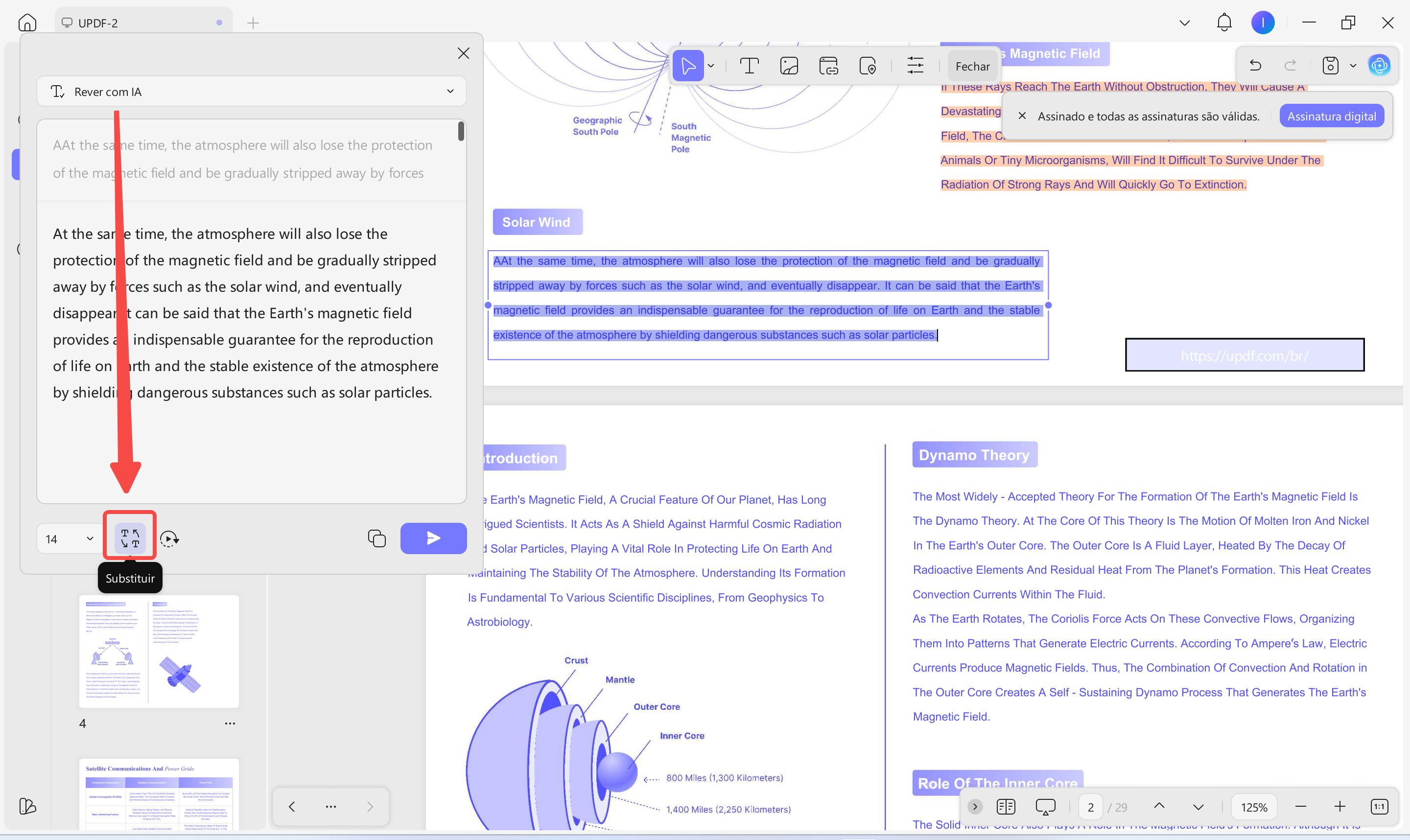Click the Assinatura digital button
Screen dimensions: 1410x840
[x=1331, y=116]
